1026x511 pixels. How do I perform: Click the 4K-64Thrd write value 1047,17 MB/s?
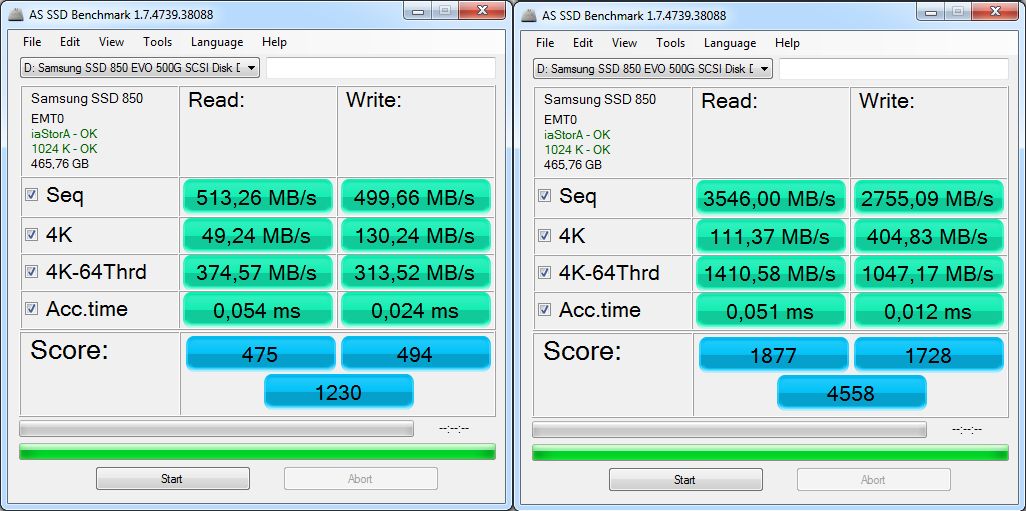coord(929,273)
